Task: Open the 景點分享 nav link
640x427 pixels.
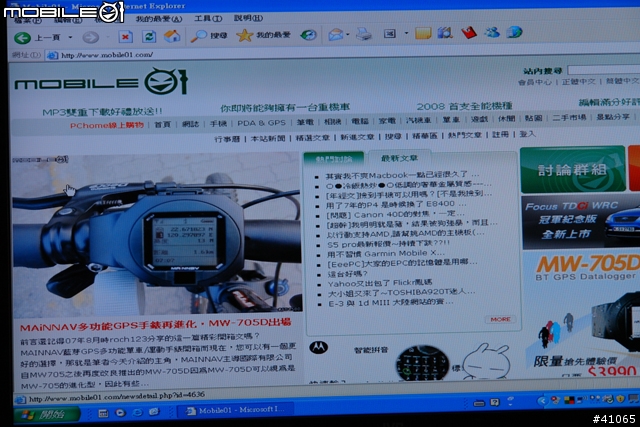Action: tap(613, 117)
